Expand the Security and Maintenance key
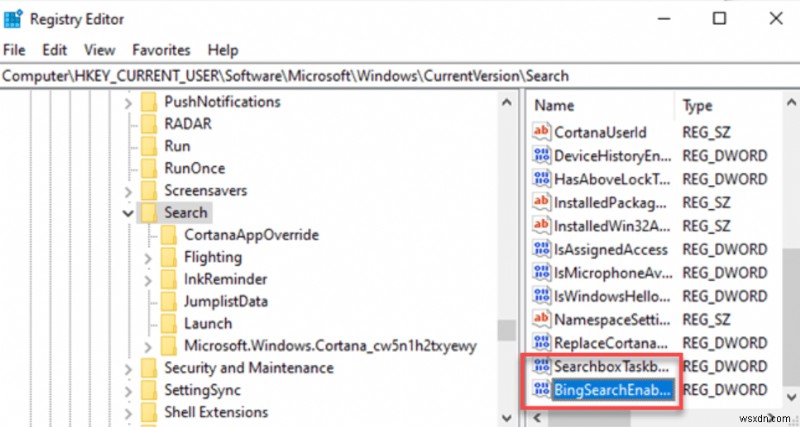The height and width of the screenshot is (427, 800). (x=128, y=369)
